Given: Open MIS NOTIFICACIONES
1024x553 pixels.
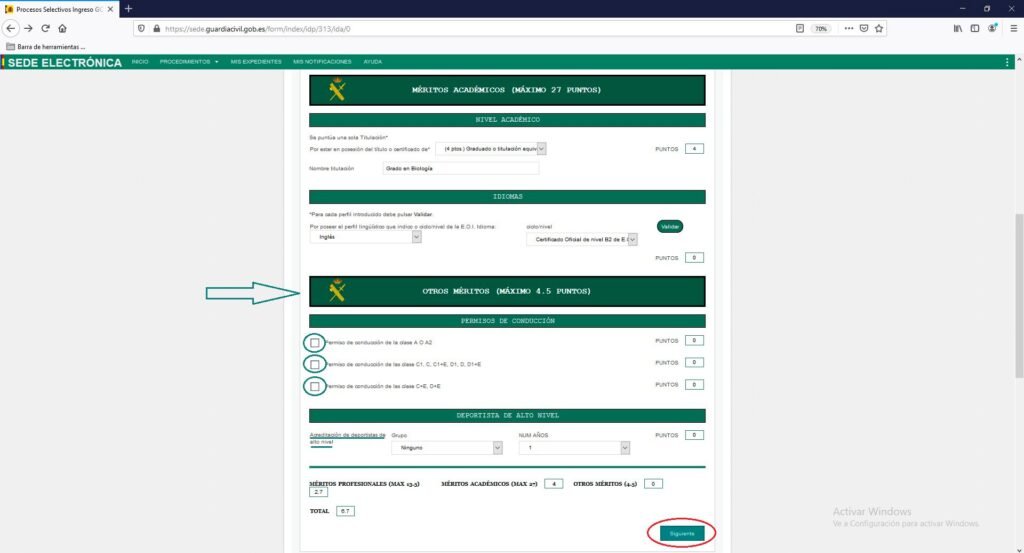Looking at the screenshot, I should [x=322, y=62].
